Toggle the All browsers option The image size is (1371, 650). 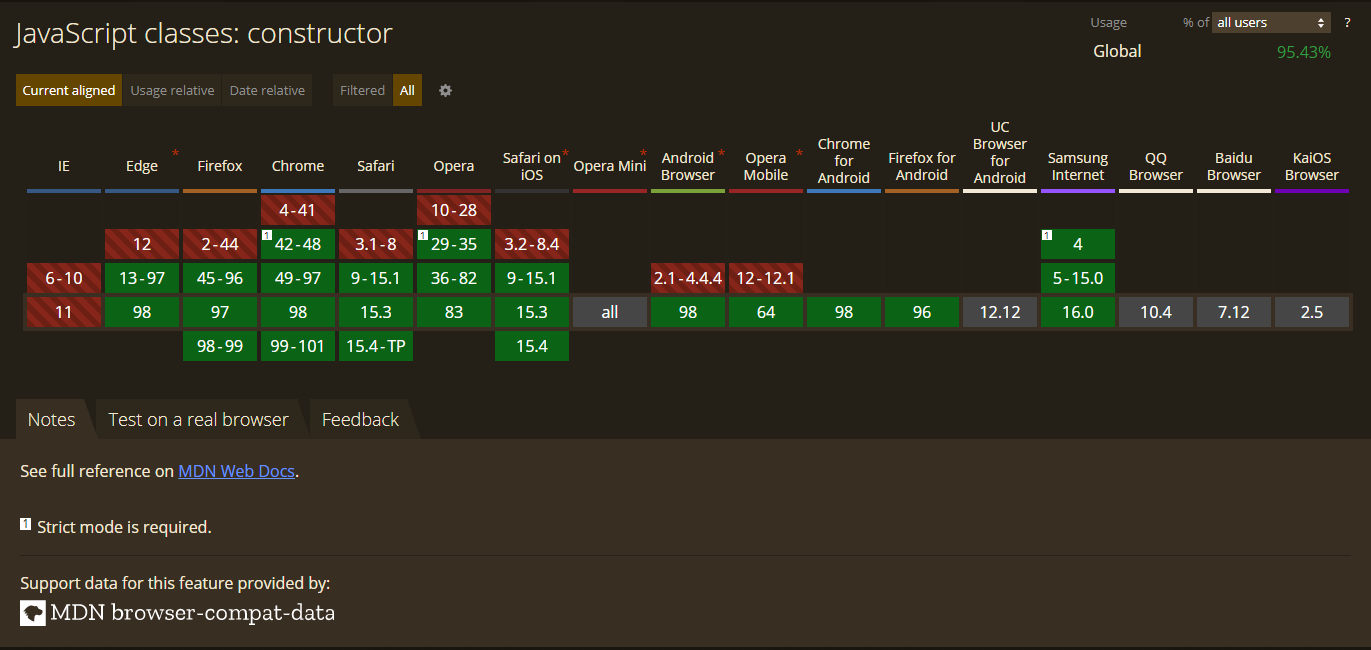pyautogui.click(x=407, y=90)
